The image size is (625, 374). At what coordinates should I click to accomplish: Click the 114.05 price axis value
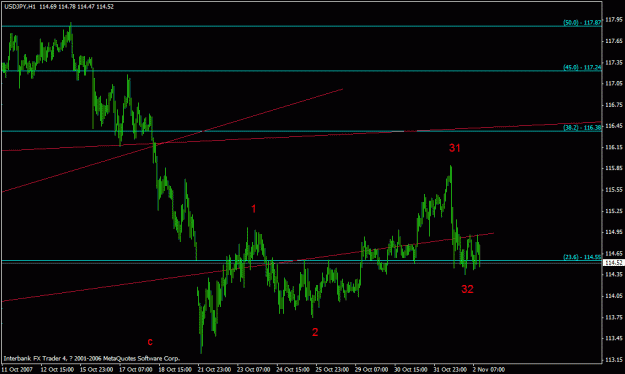614,296
